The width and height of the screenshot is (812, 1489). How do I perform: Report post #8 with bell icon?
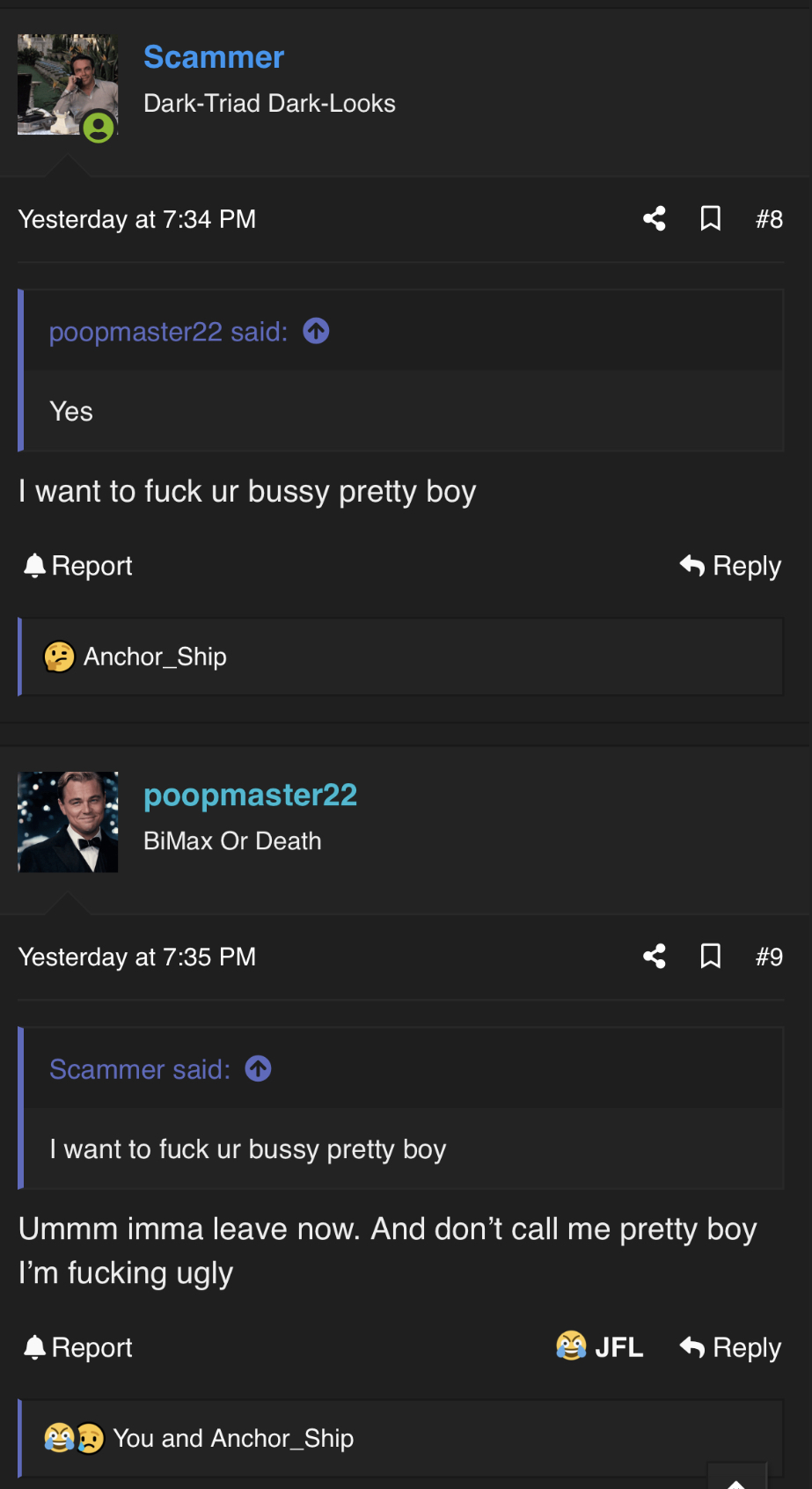click(77, 566)
